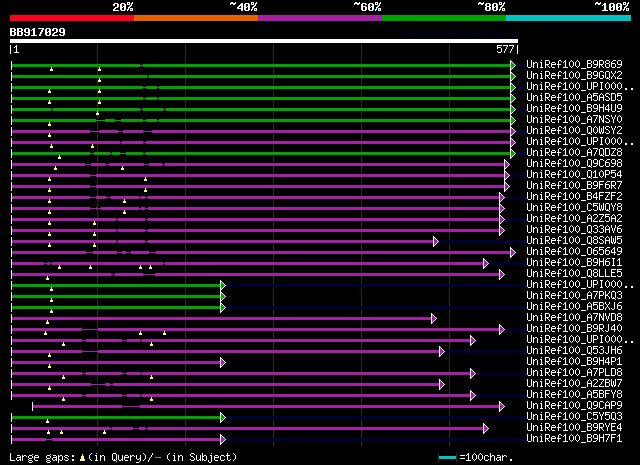Select the UniRef100_Q10P54 label

(574, 174)
